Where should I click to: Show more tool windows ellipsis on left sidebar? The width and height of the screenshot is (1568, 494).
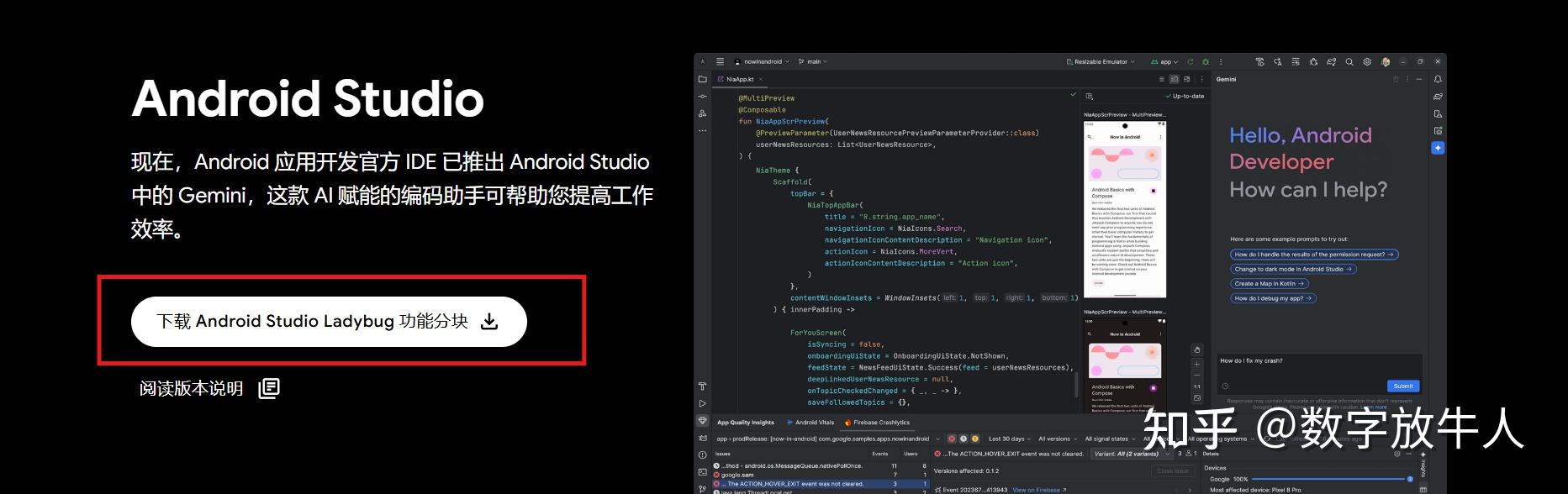coord(703,130)
